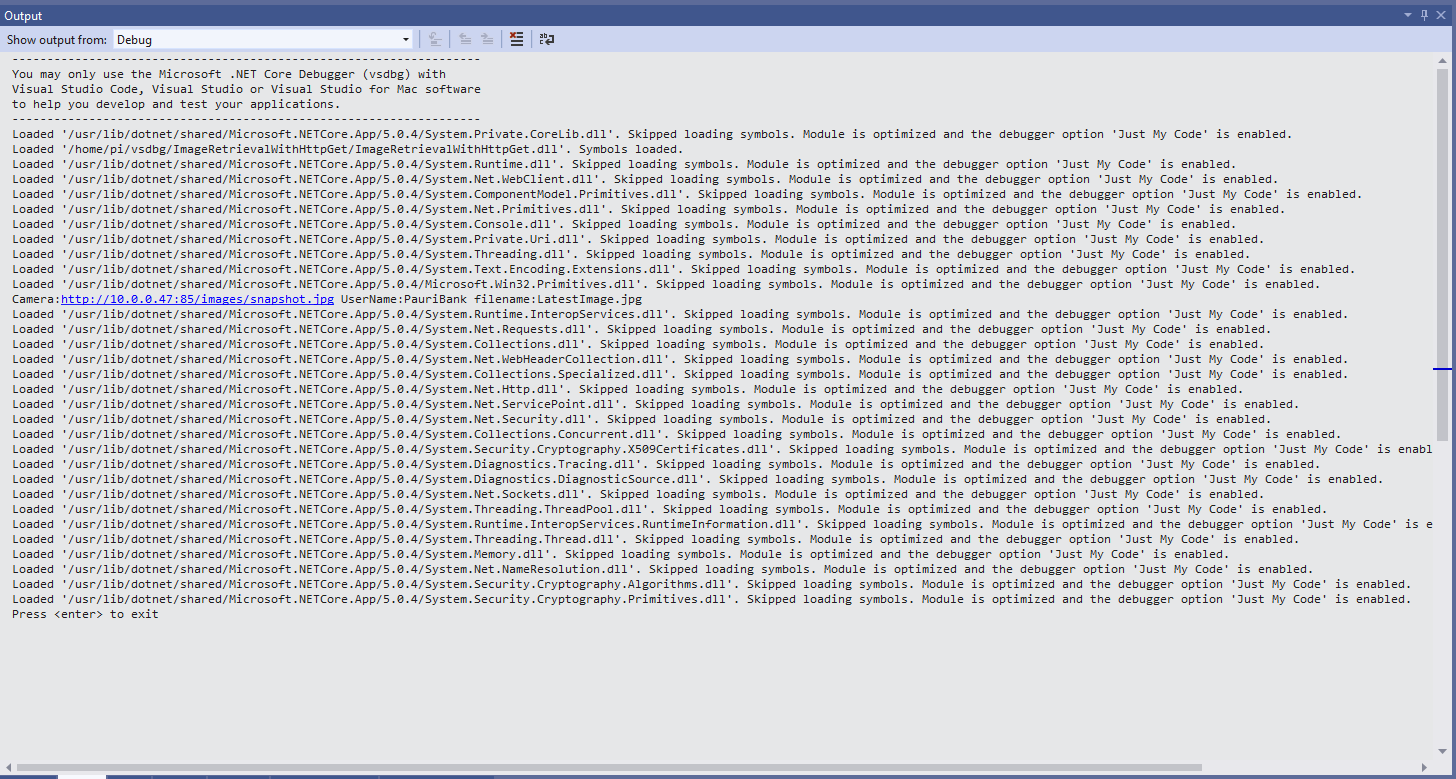Open the 'Show output from' Debug dropdown
Viewport: 1456px width, 779px height.
[x=262, y=40]
